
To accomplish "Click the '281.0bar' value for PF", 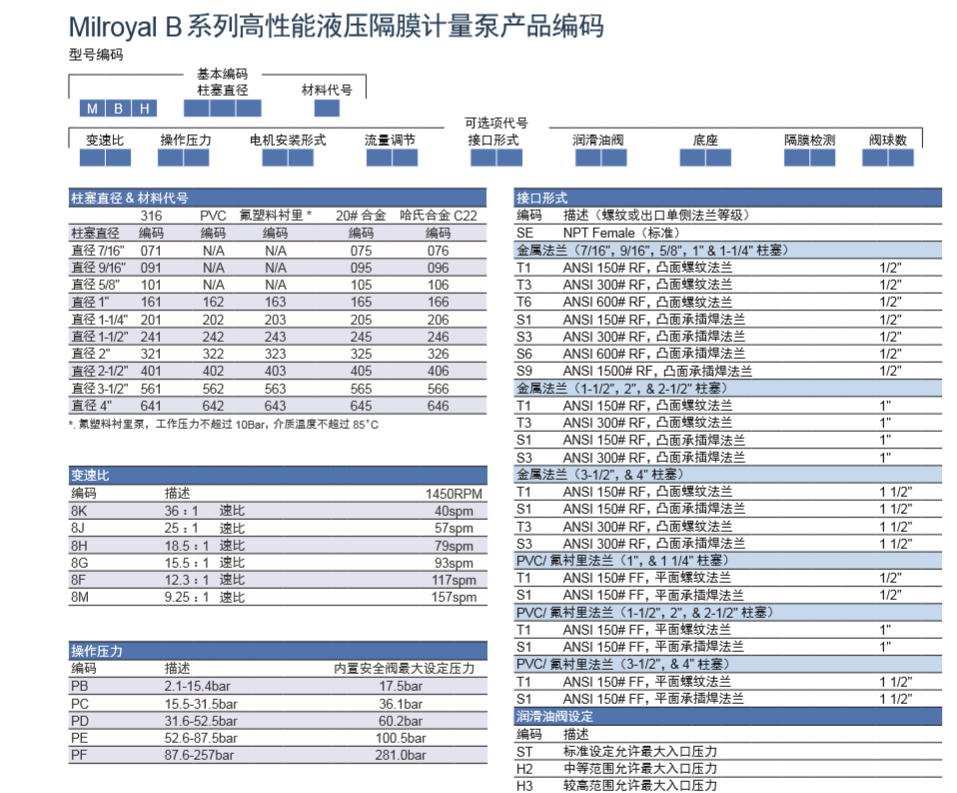I will click(400, 755).
